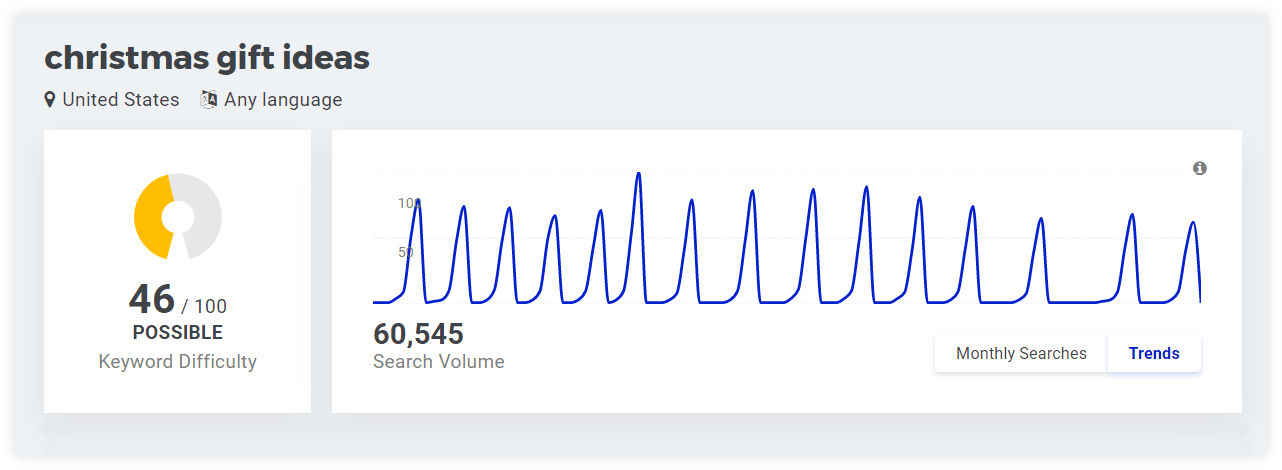The image size is (1282, 470).
Task: Click the tallest peak in trend chart
Action: (x=638, y=175)
